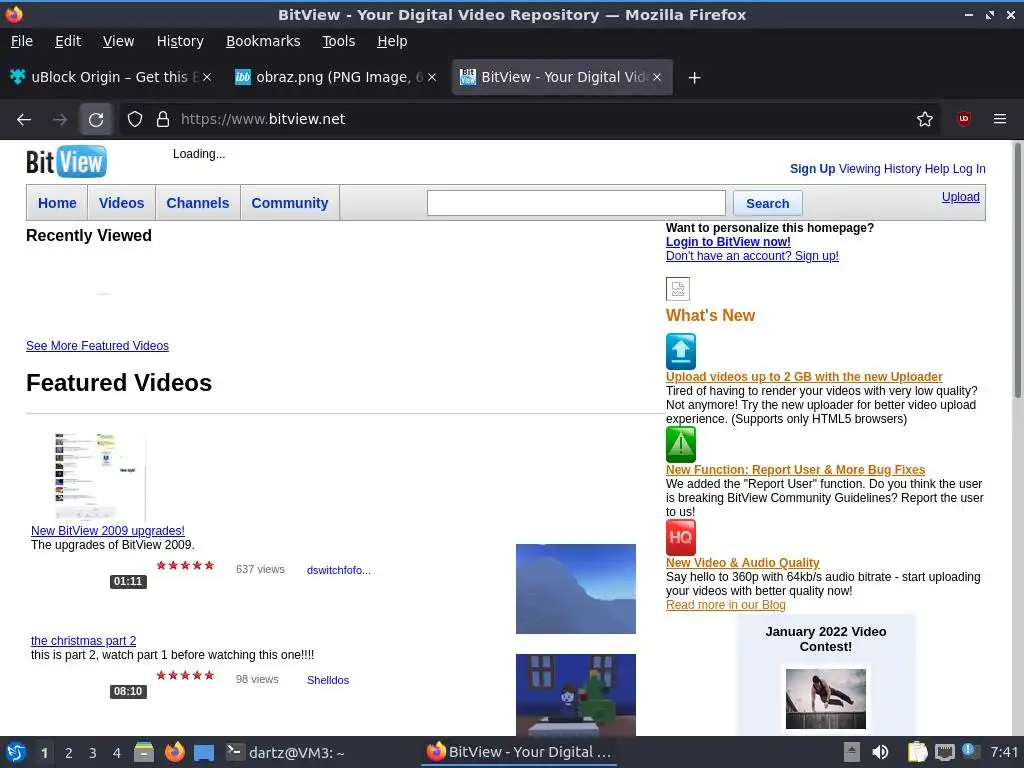The width and height of the screenshot is (1024, 768).
Task: Open the volume control in the system tray
Action: (x=880, y=752)
